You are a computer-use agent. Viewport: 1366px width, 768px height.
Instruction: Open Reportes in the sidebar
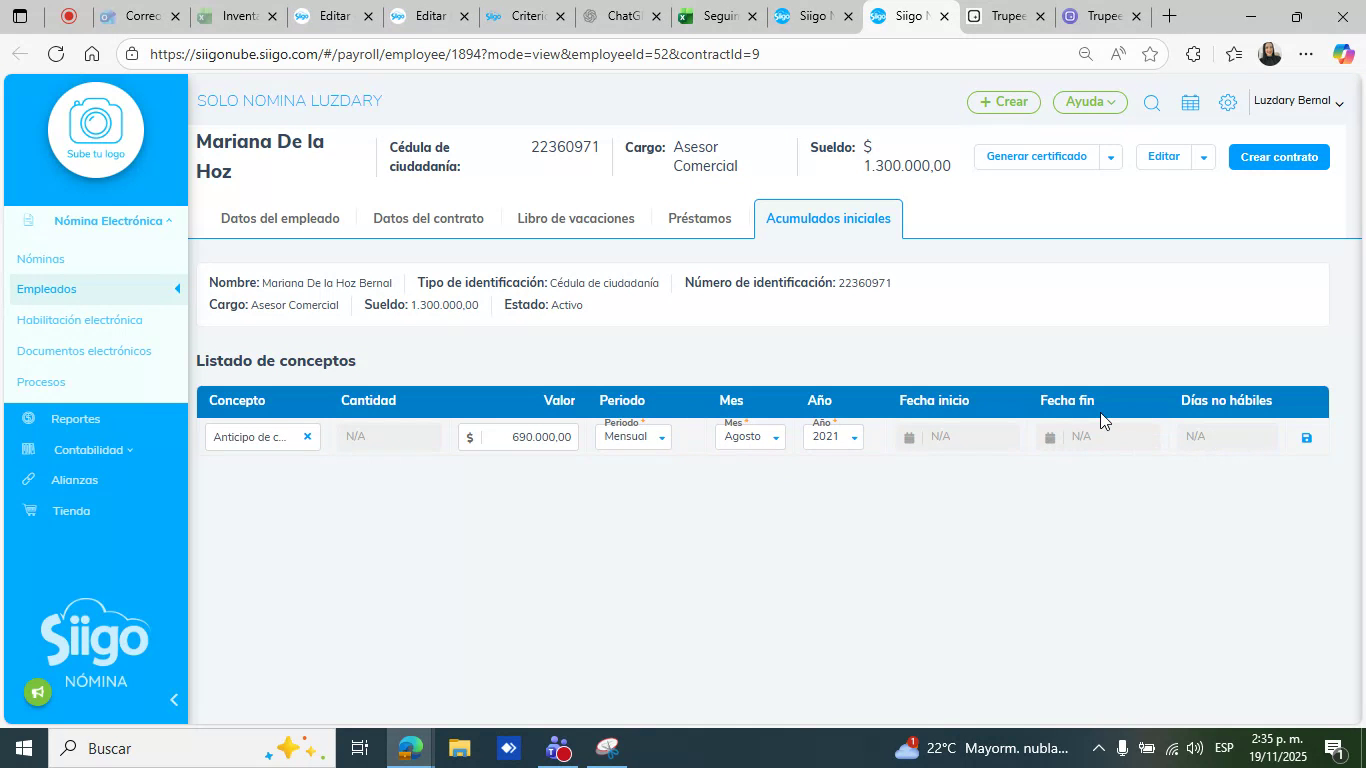coord(75,419)
